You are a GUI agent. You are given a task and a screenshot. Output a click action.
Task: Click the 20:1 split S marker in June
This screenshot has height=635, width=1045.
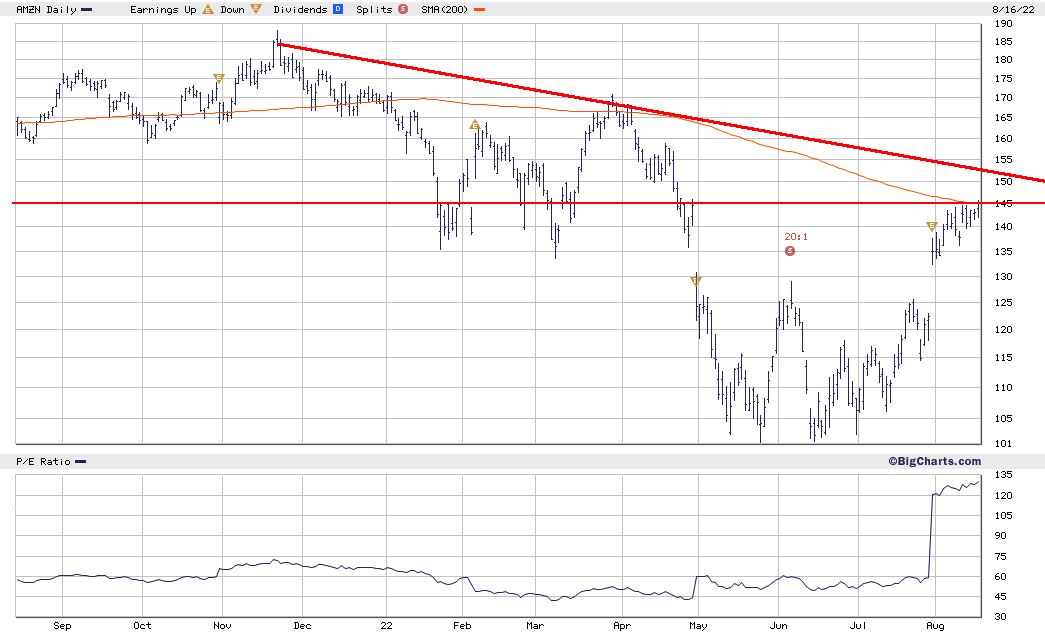coord(790,251)
